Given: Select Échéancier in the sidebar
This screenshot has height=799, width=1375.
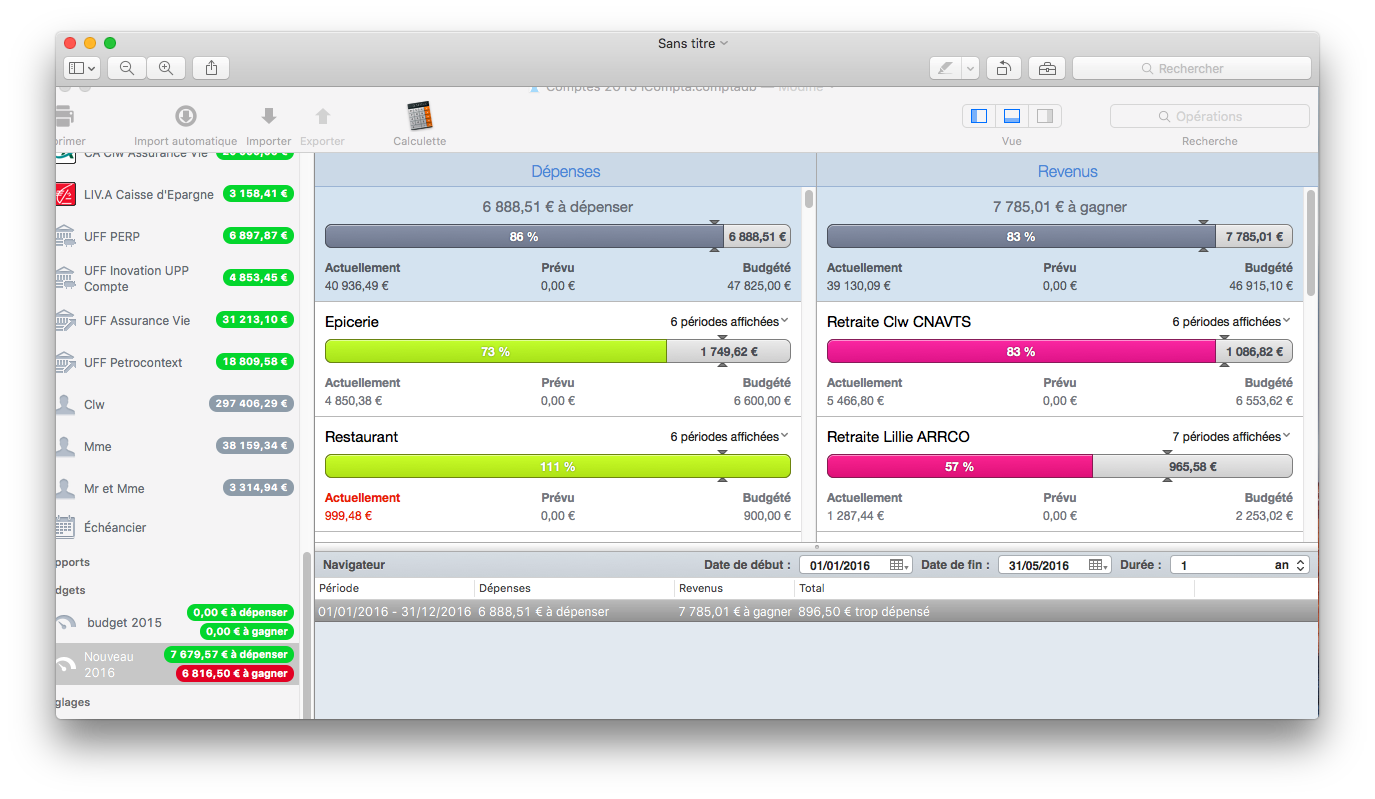Looking at the screenshot, I should tap(115, 527).
